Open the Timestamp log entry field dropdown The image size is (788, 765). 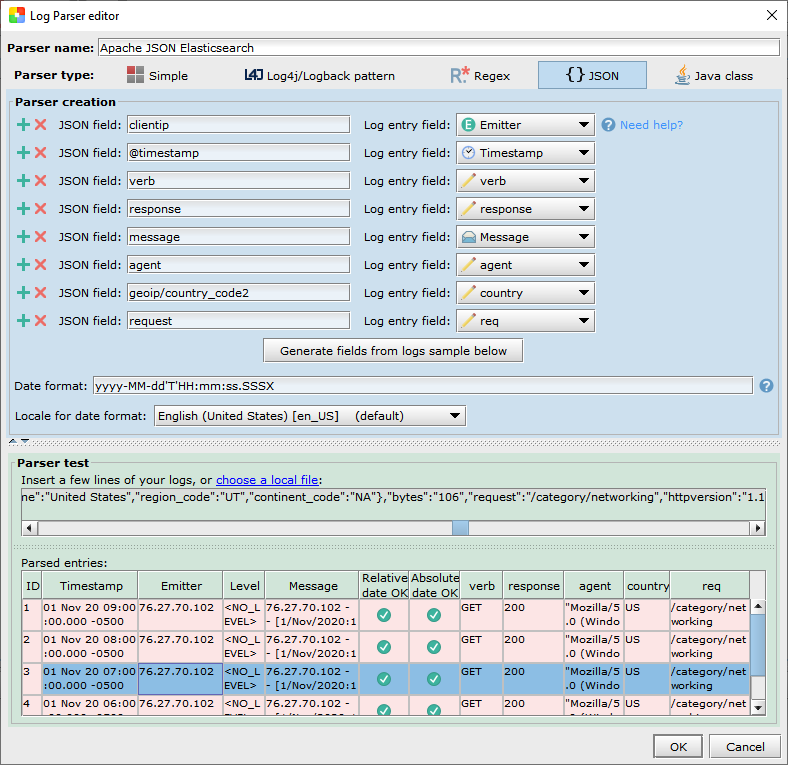[x=526, y=153]
